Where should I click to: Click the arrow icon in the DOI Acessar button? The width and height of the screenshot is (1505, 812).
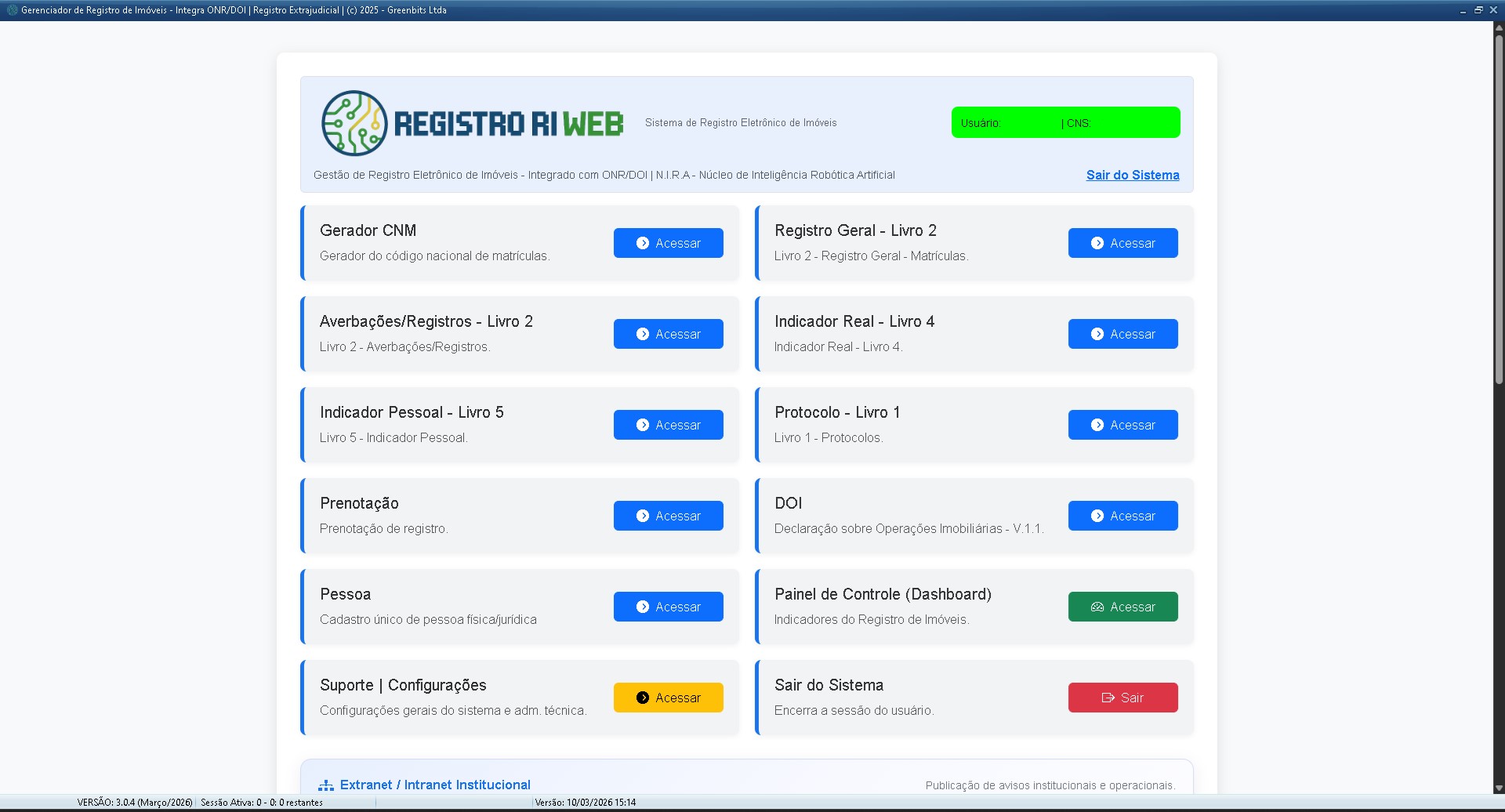(x=1096, y=516)
